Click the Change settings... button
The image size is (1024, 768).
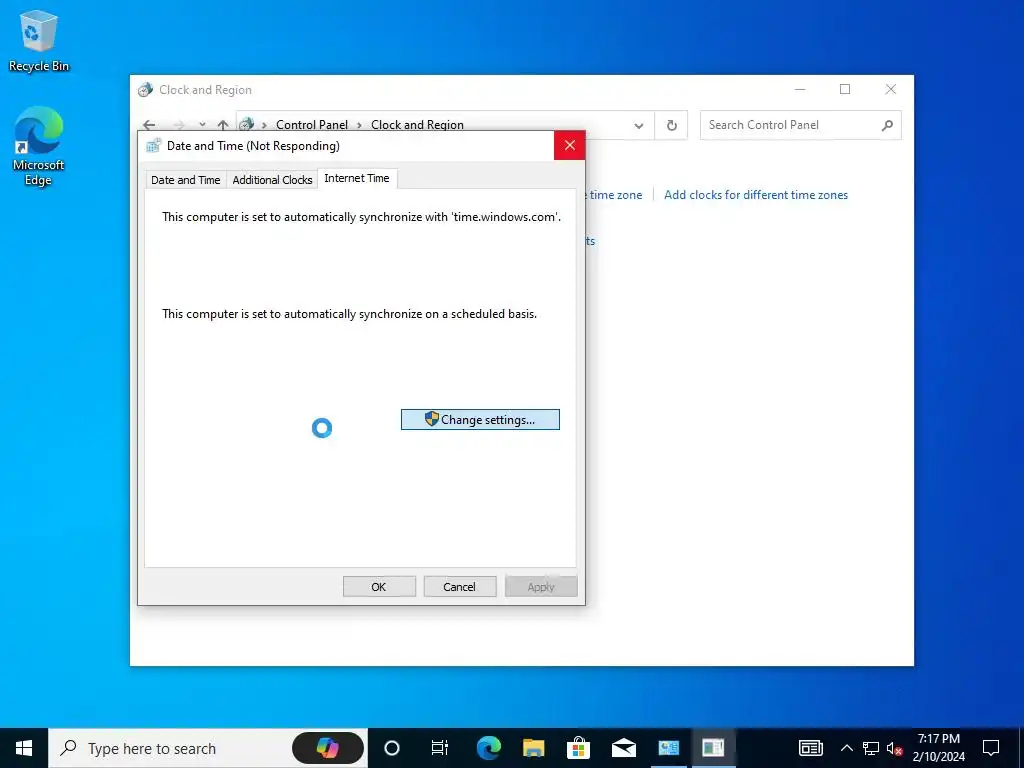pos(480,419)
